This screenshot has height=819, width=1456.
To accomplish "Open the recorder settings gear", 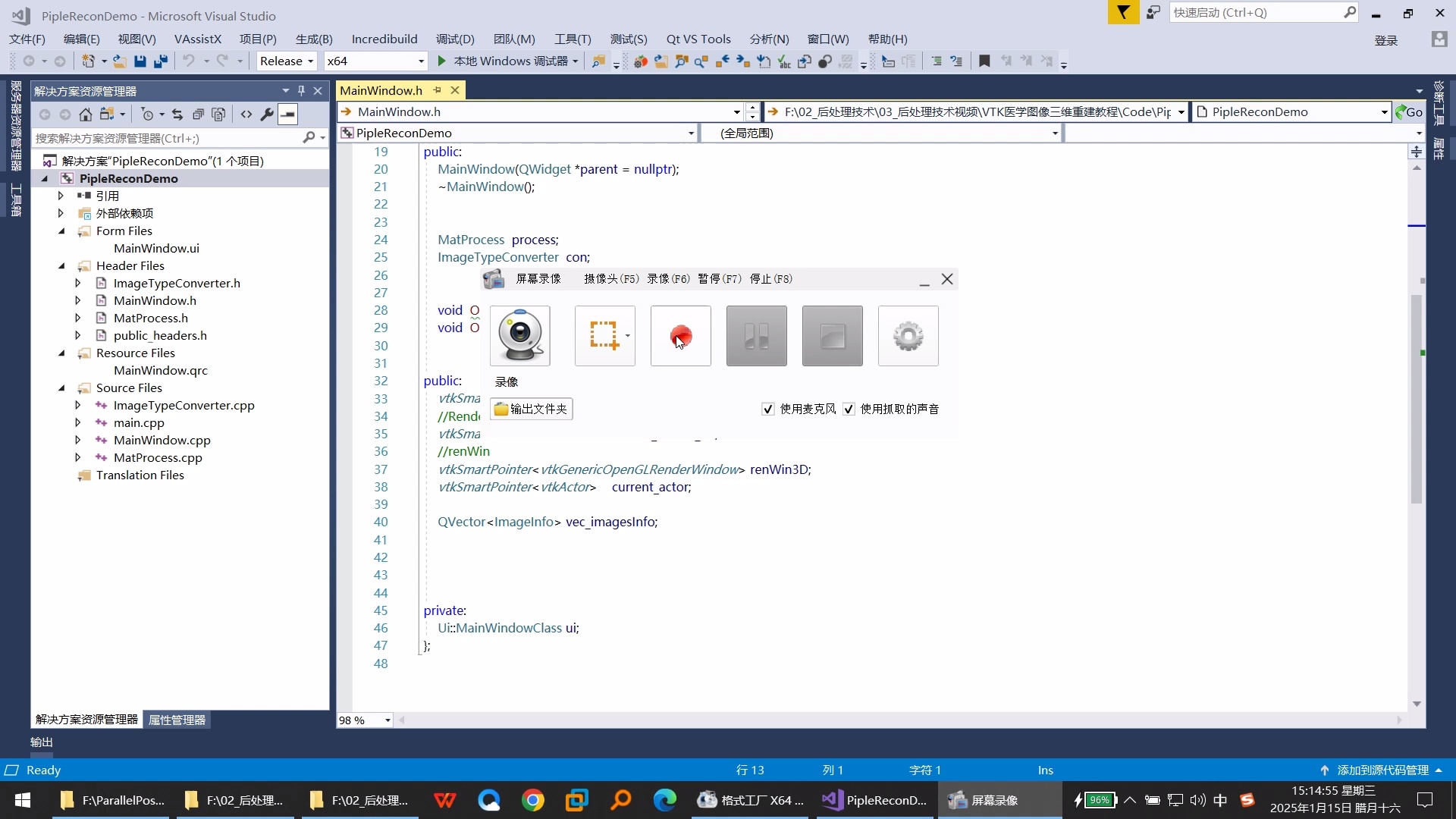I will [x=908, y=336].
